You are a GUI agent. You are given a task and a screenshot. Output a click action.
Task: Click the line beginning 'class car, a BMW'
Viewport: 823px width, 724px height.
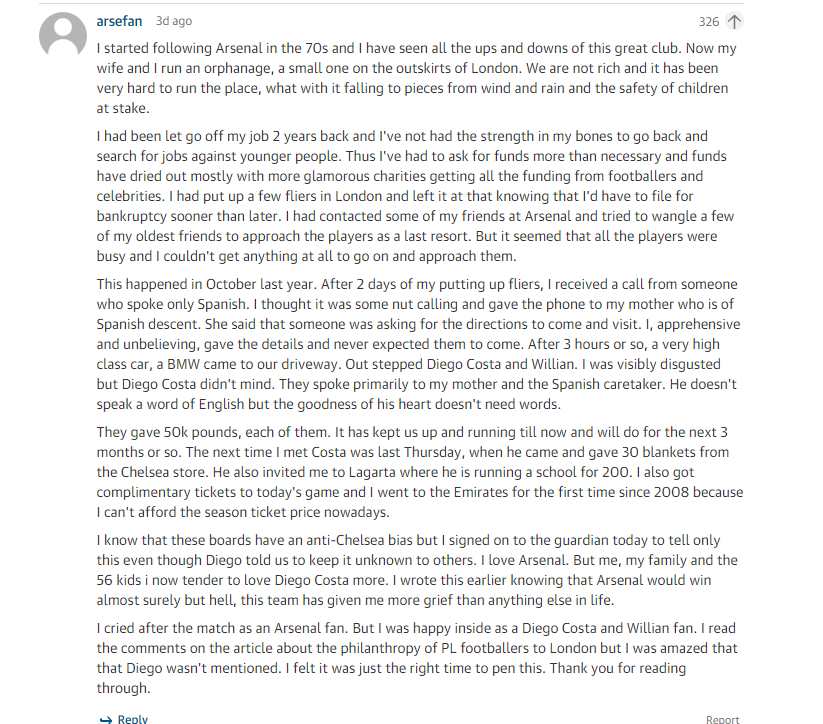tap(408, 364)
